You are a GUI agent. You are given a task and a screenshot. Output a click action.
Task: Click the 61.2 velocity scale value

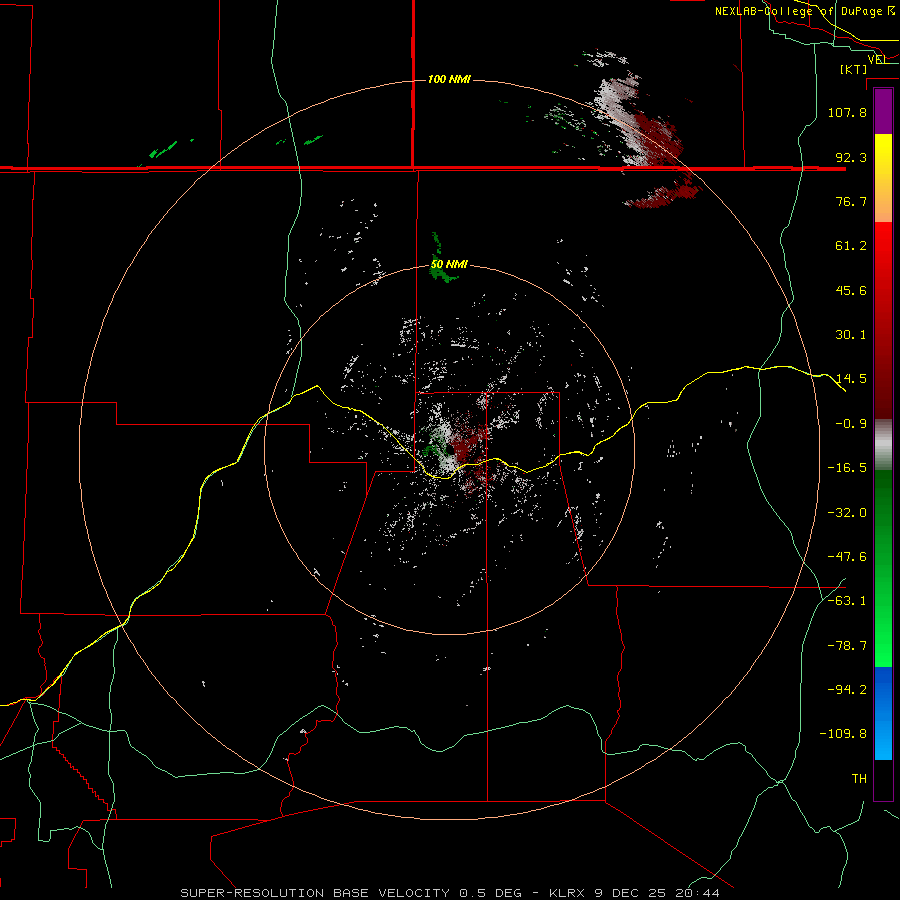(x=851, y=246)
